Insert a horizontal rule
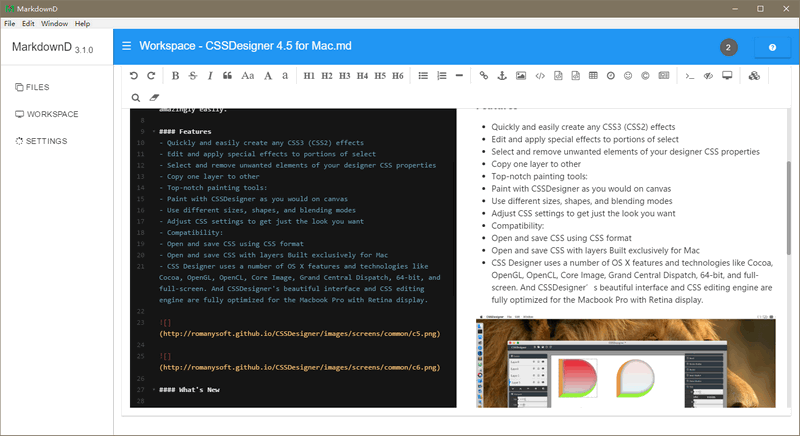 pyautogui.click(x=459, y=75)
